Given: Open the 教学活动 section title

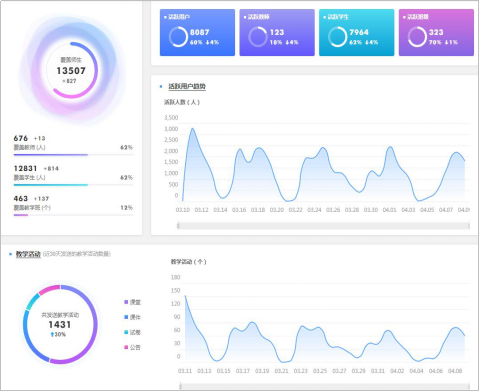Looking at the screenshot, I should tap(28, 254).
